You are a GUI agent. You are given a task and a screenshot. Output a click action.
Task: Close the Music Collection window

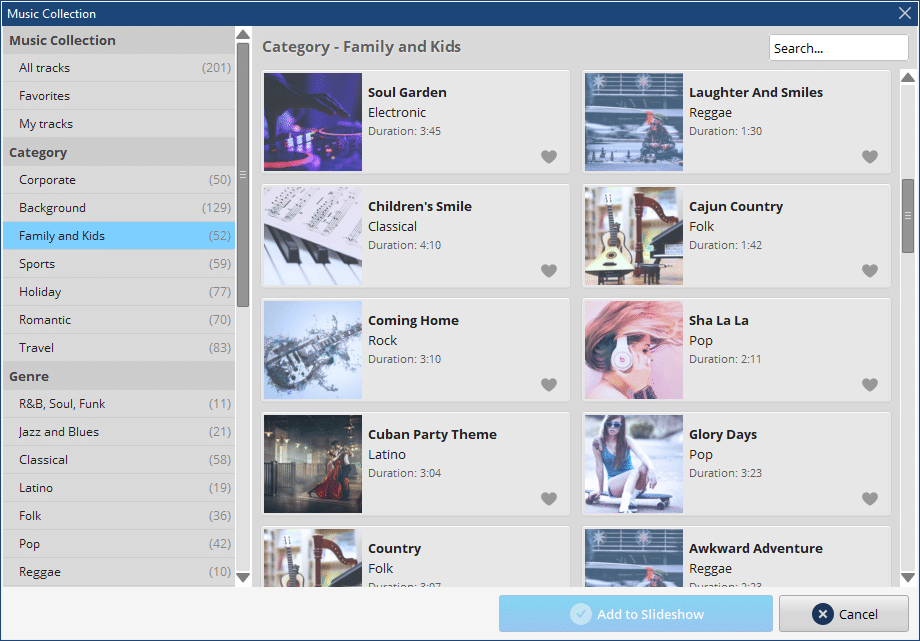[905, 13]
